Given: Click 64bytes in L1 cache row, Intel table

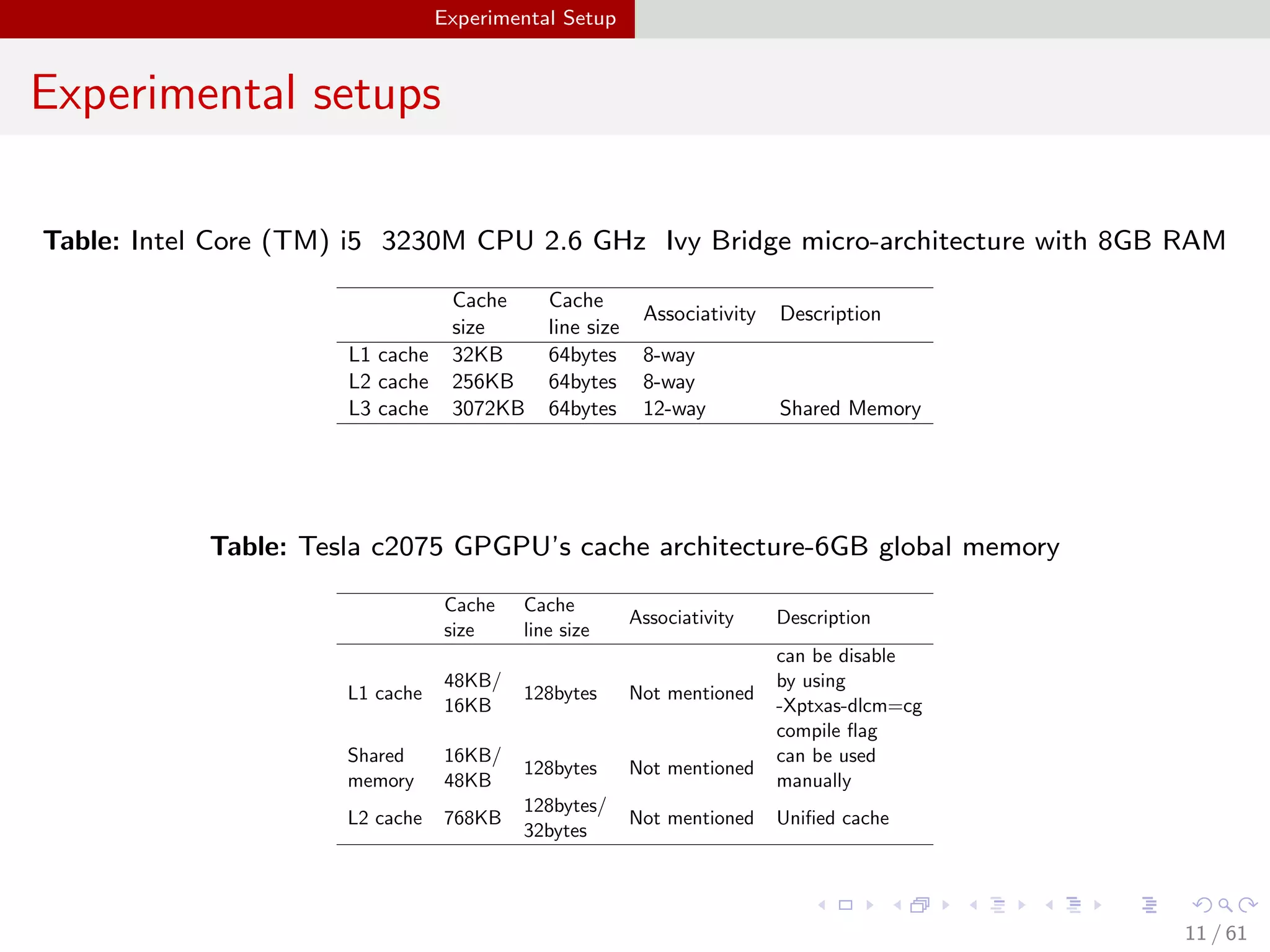Looking at the screenshot, I should point(582,355).
